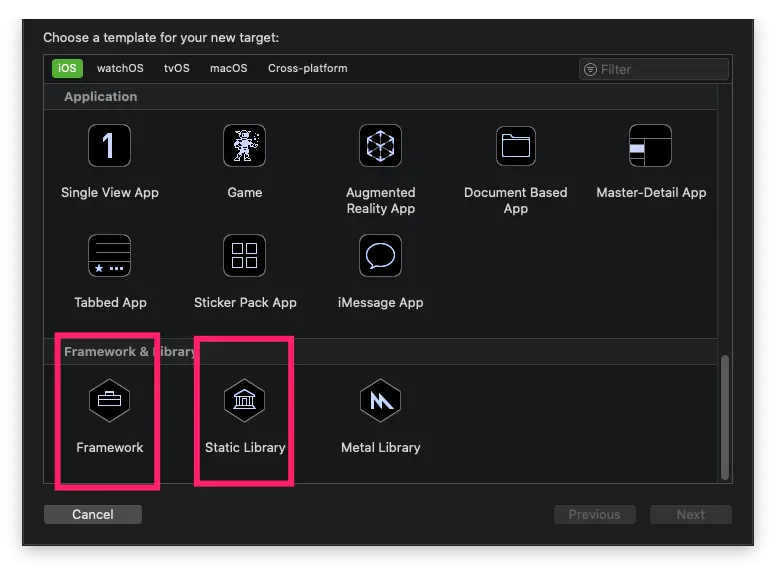776x572 pixels.
Task: Select the Single View App template icon
Action: point(109,145)
